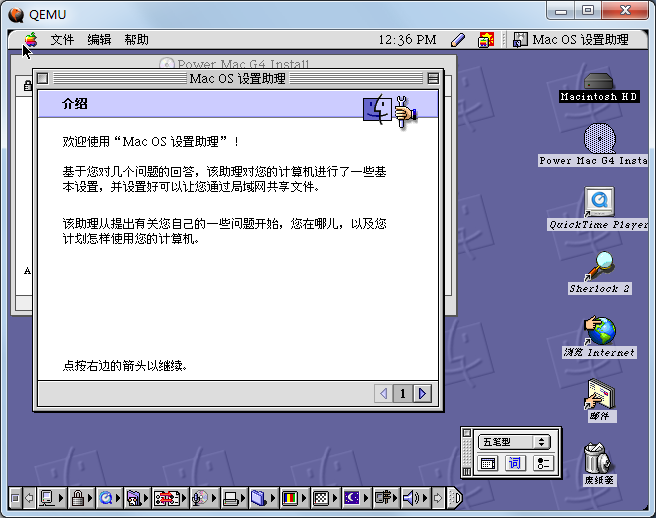Open the QuickTime settings strip module
Viewport: 656px width, 518px height.
[x=110, y=498]
